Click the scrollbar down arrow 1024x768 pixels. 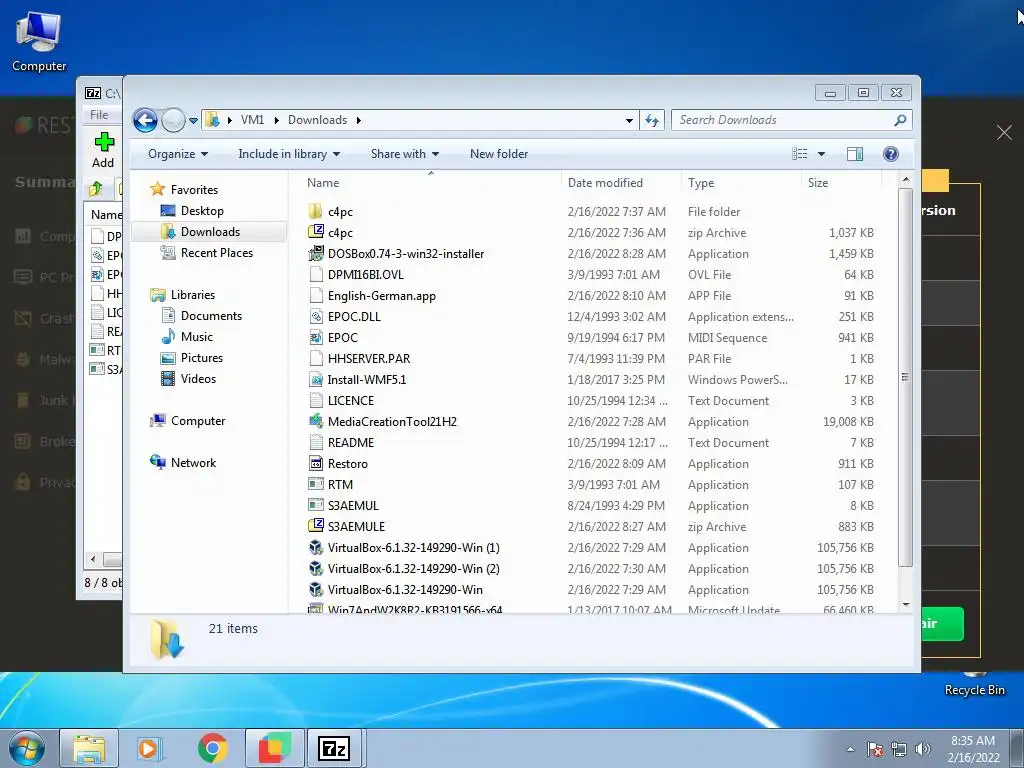pos(905,605)
